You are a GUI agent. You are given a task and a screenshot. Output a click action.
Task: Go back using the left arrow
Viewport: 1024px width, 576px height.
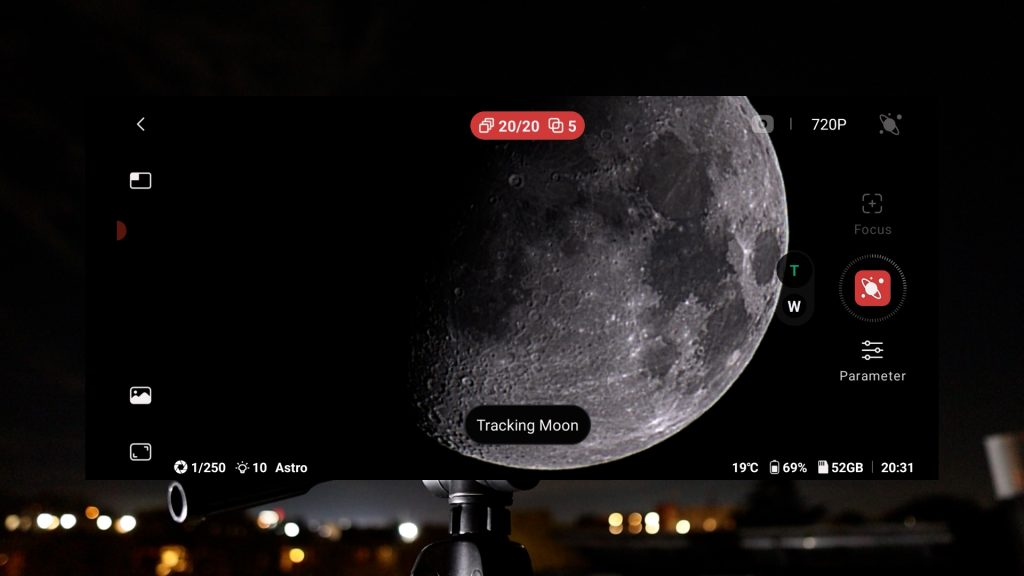[x=140, y=124]
